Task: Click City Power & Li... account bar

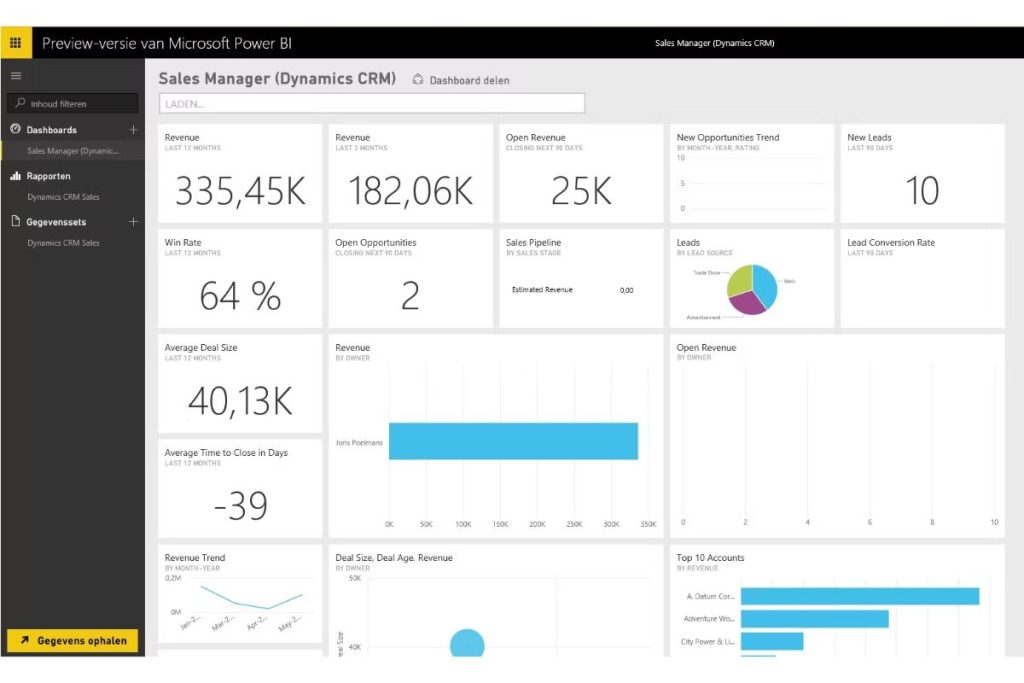Action: pos(772,641)
